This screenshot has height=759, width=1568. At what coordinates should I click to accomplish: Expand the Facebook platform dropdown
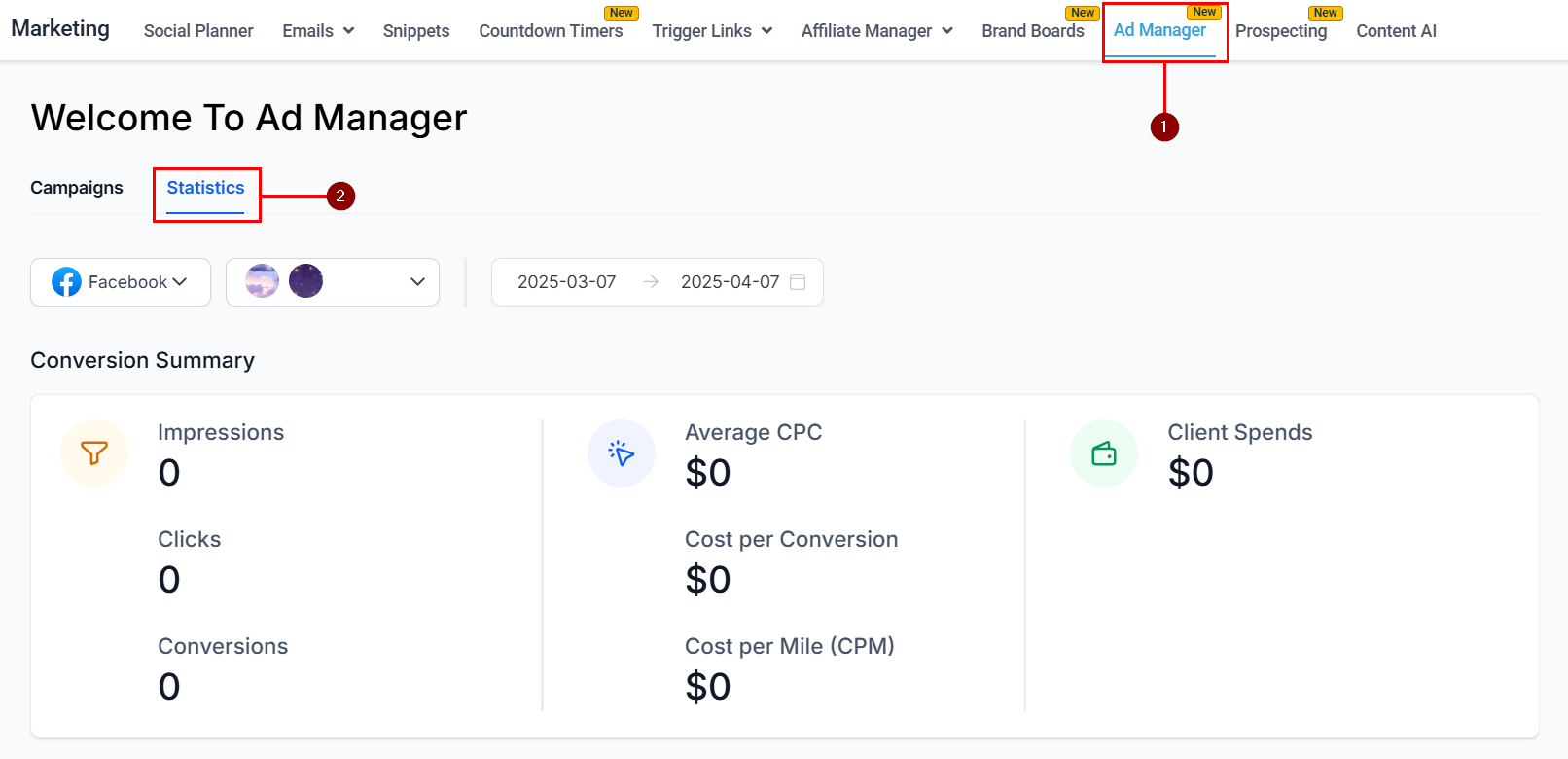pyautogui.click(x=121, y=282)
